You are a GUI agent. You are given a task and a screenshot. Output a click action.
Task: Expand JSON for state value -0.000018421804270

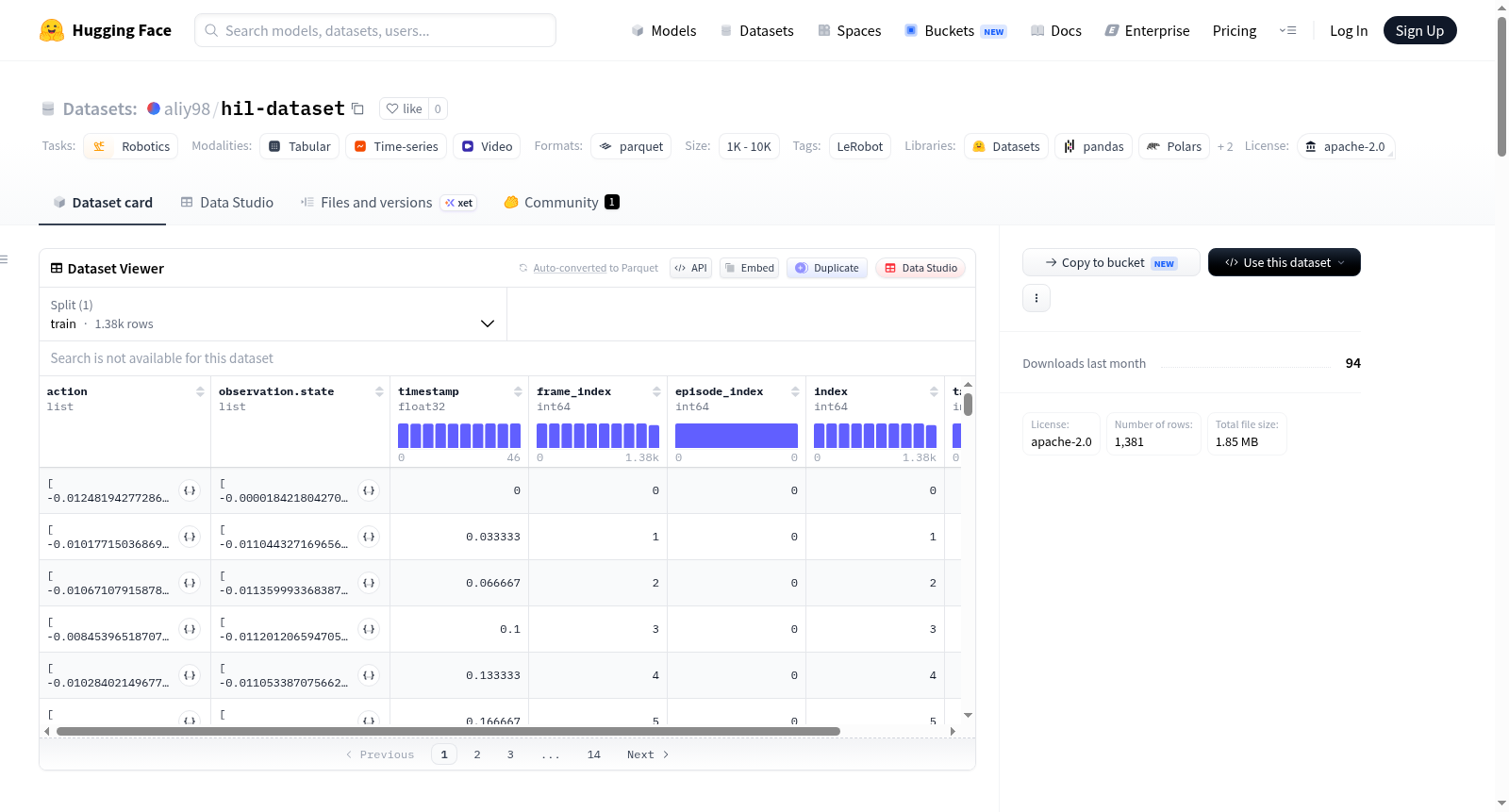pyautogui.click(x=369, y=490)
